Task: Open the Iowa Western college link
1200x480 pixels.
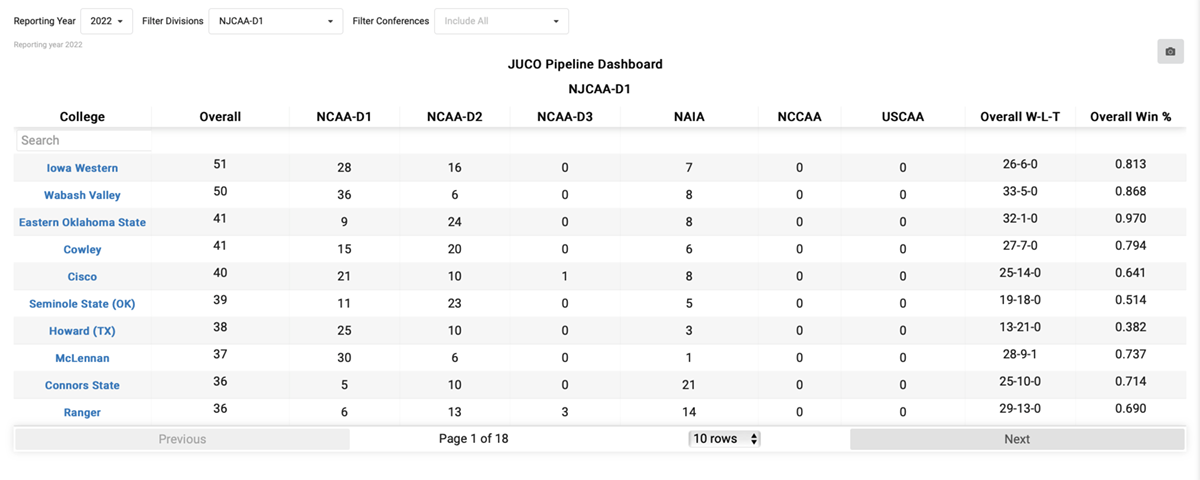Action: coord(82,168)
